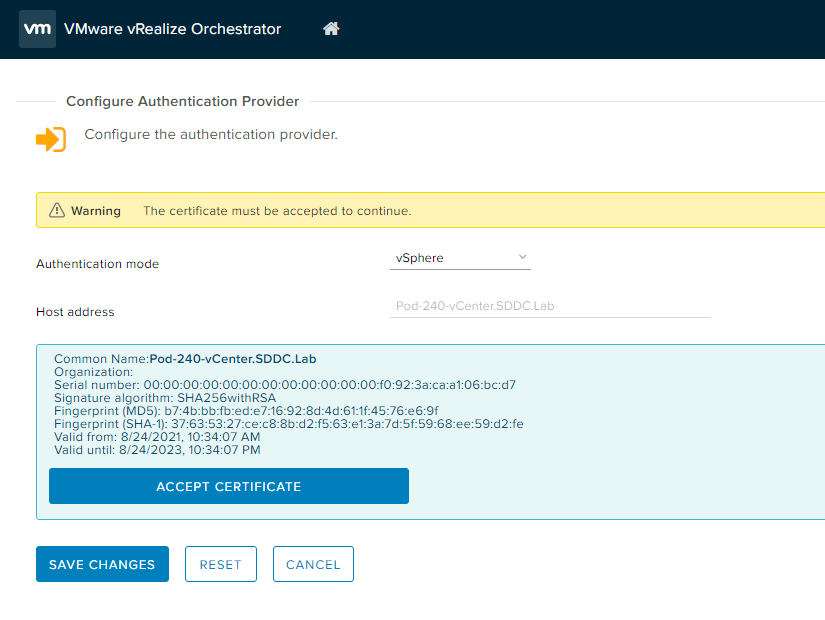Image resolution: width=825 pixels, height=620 pixels.
Task: Click the SHA-1 fingerprint line
Action: pyautogui.click(x=288, y=424)
